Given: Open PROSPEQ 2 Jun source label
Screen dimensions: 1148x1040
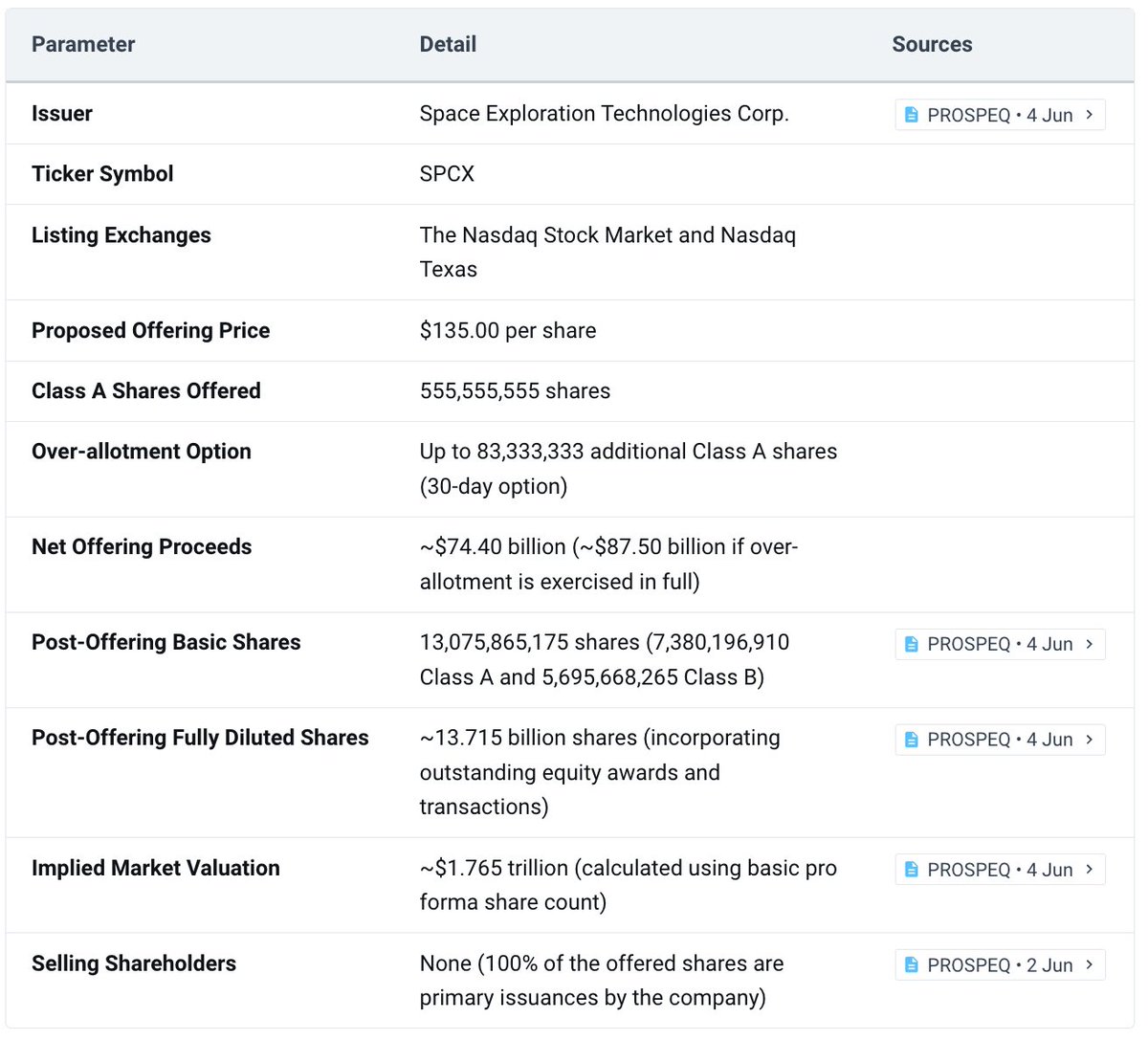Looking at the screenshot, I should (x=1000, y=965).
